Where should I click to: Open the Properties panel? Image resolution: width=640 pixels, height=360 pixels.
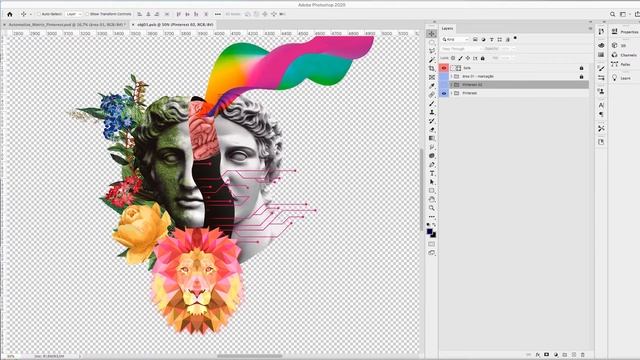point(625,32)
